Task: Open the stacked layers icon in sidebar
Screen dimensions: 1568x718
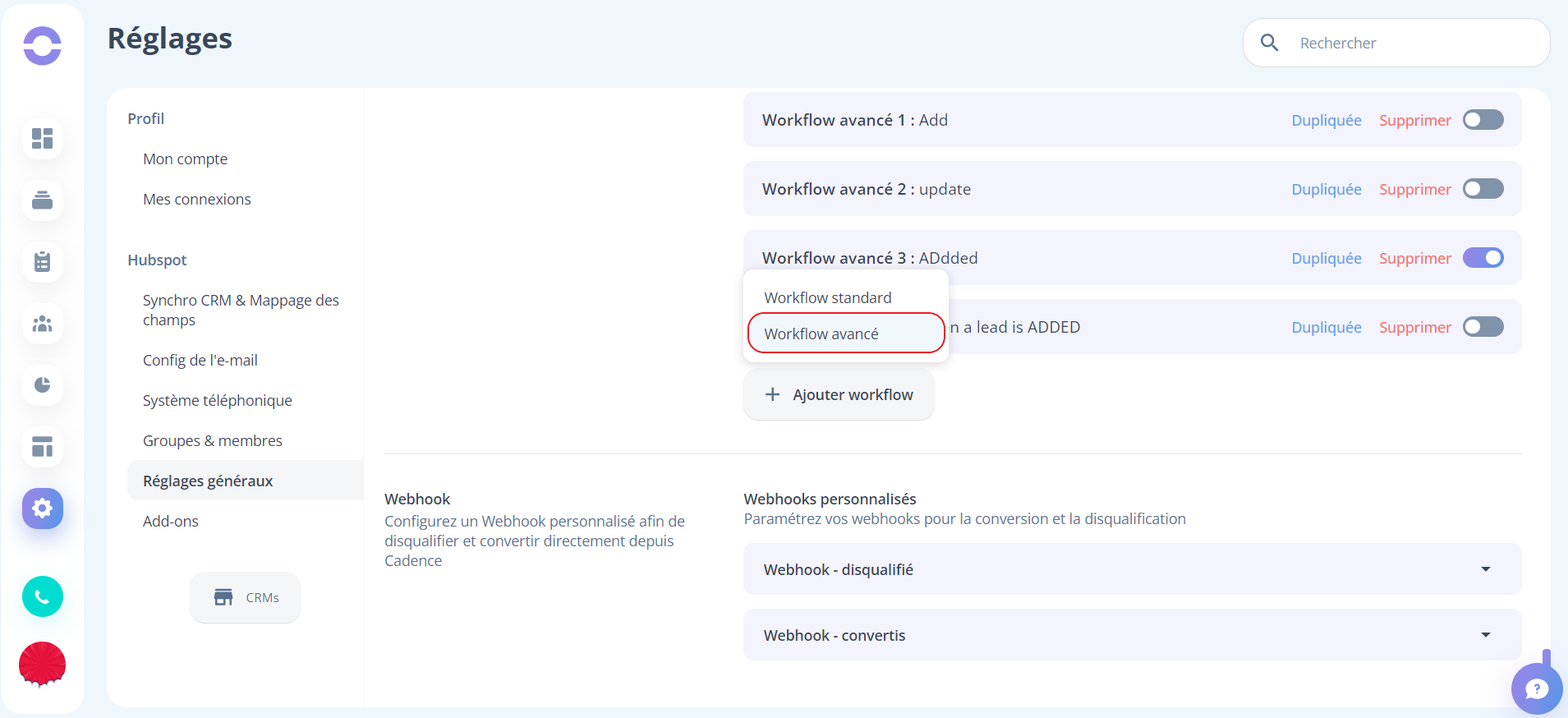Action: [x=43, y=200]
